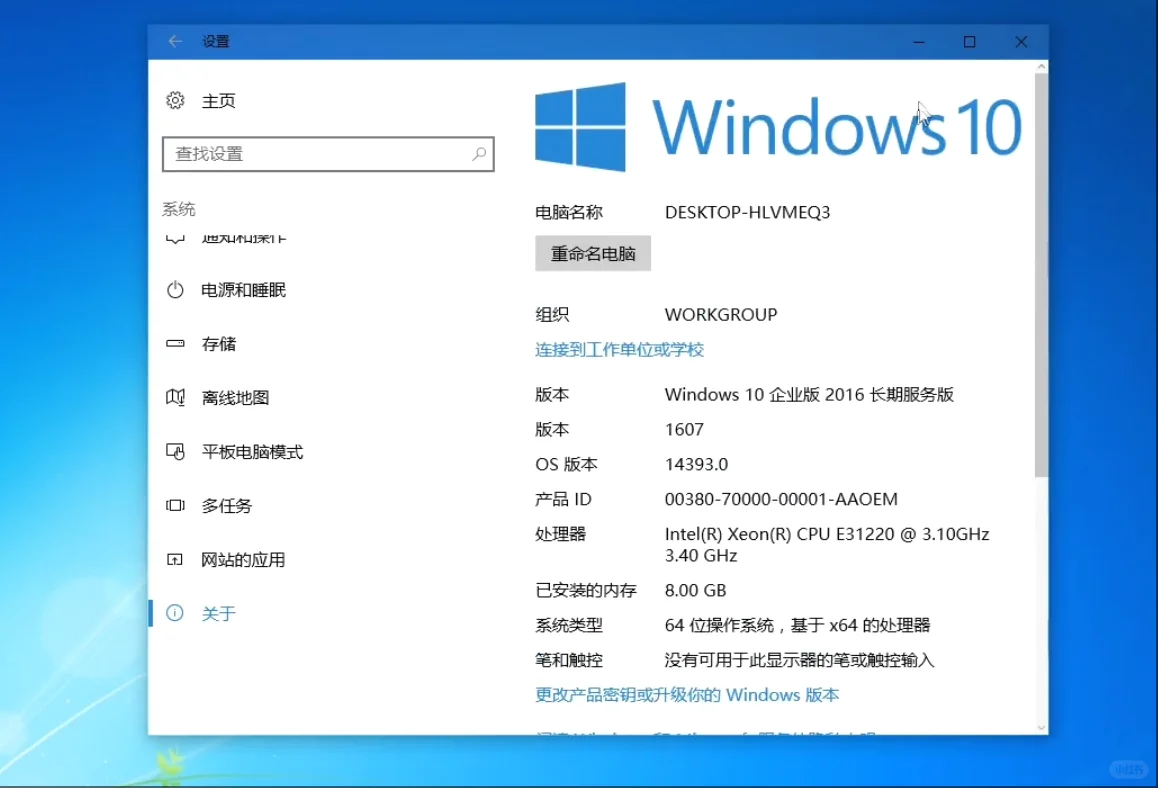Click the 更改产品密钥或升级 Windows link
This screenshot has width=1158, height=788.
click(686, 694)
